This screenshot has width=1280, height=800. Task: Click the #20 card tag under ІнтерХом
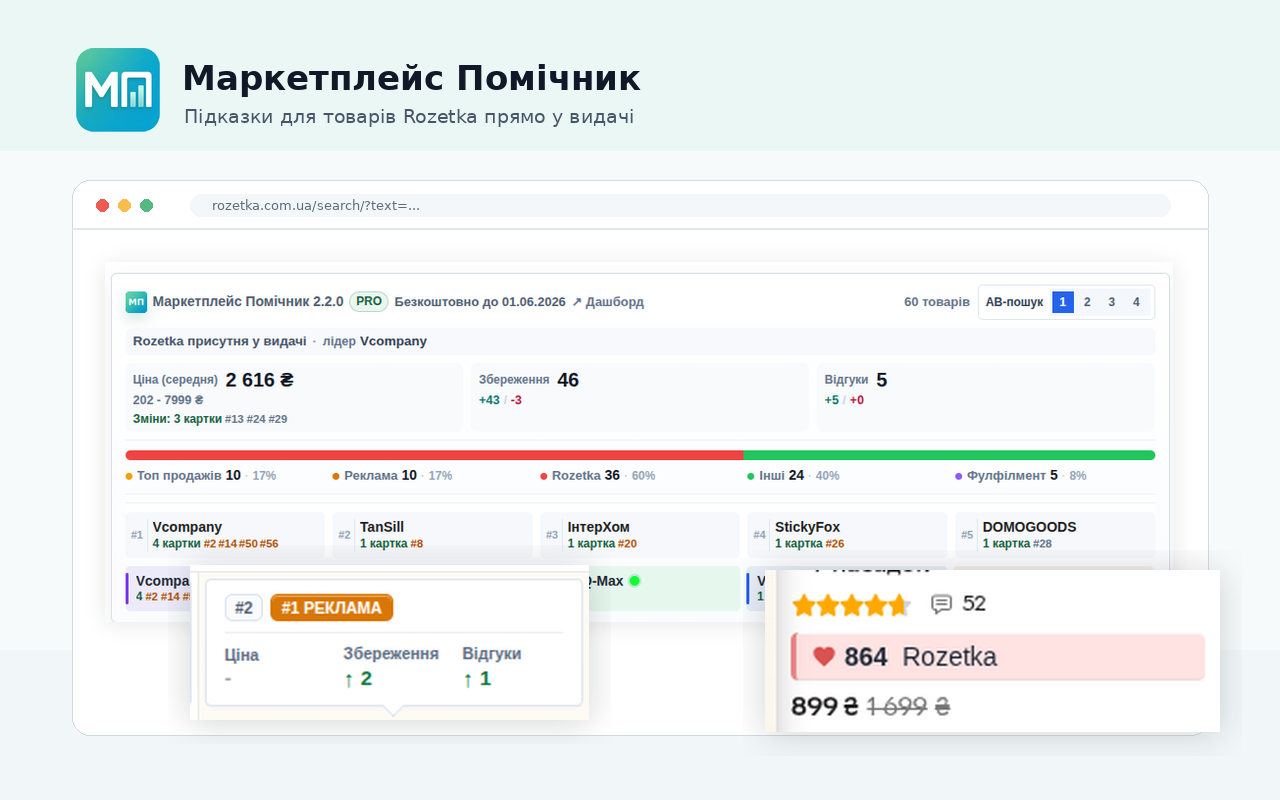pos(627,544)
